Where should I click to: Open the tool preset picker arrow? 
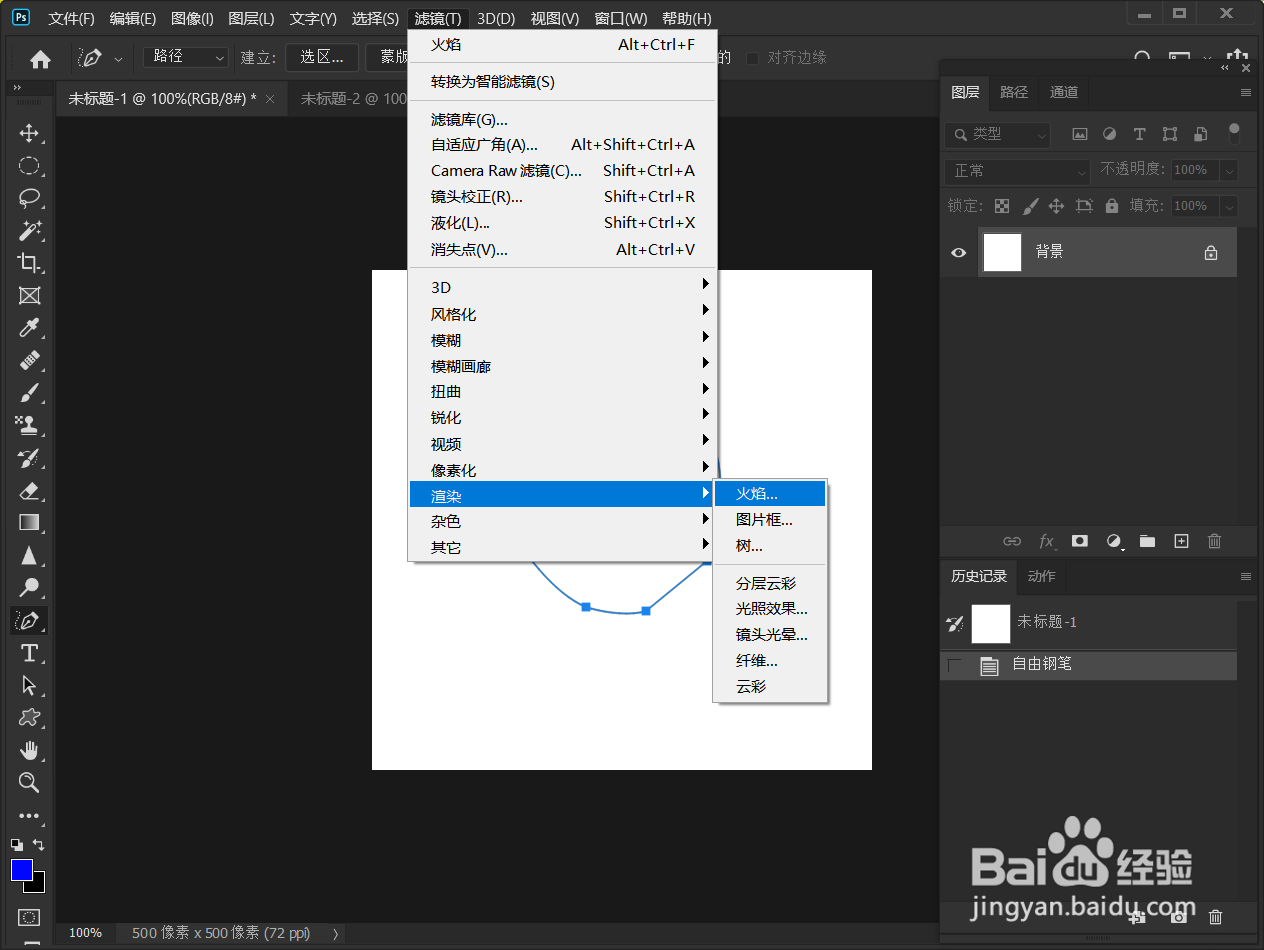119,59
